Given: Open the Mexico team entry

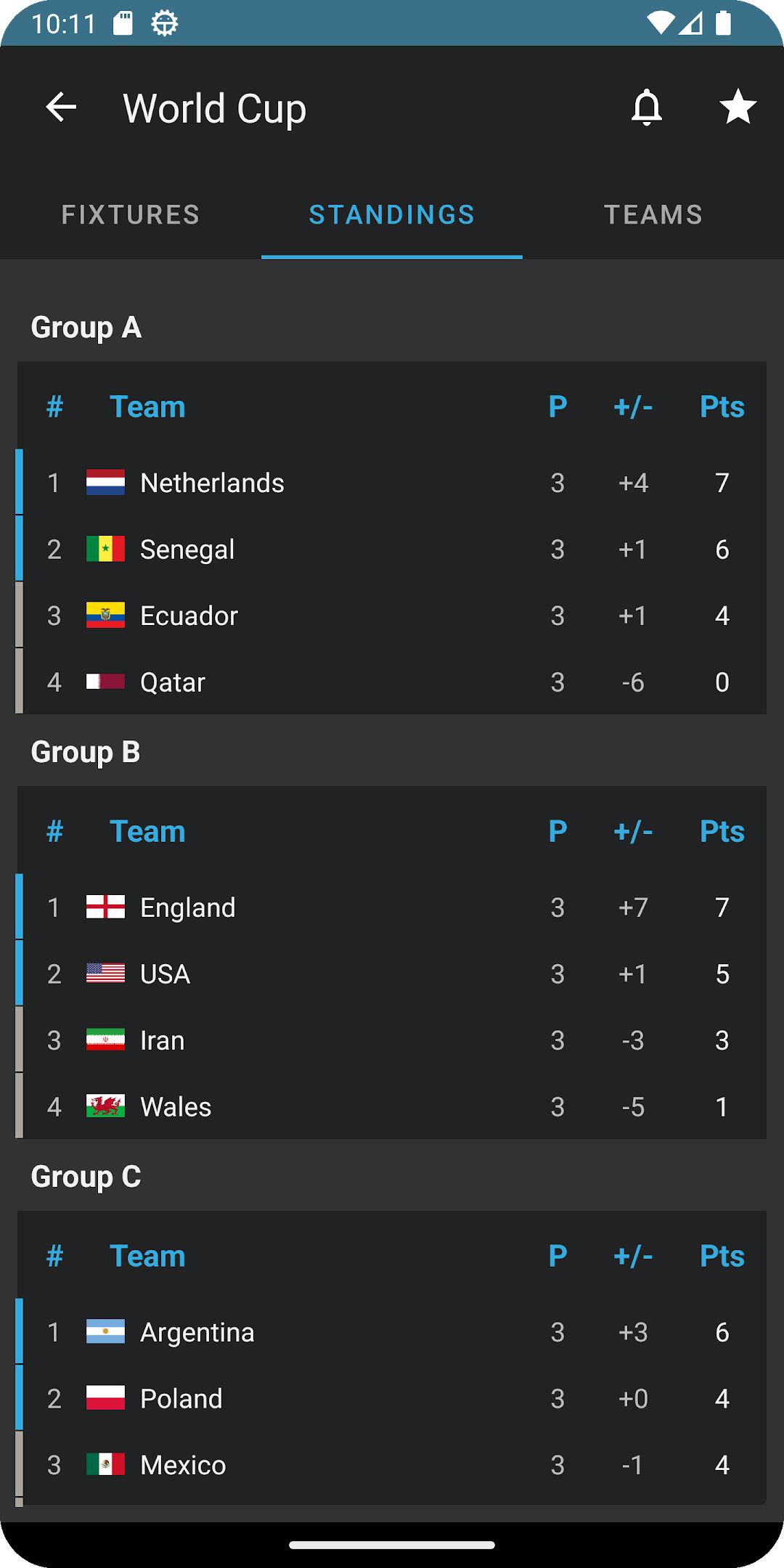Looking at the screenshot, I should [392, 1465].
